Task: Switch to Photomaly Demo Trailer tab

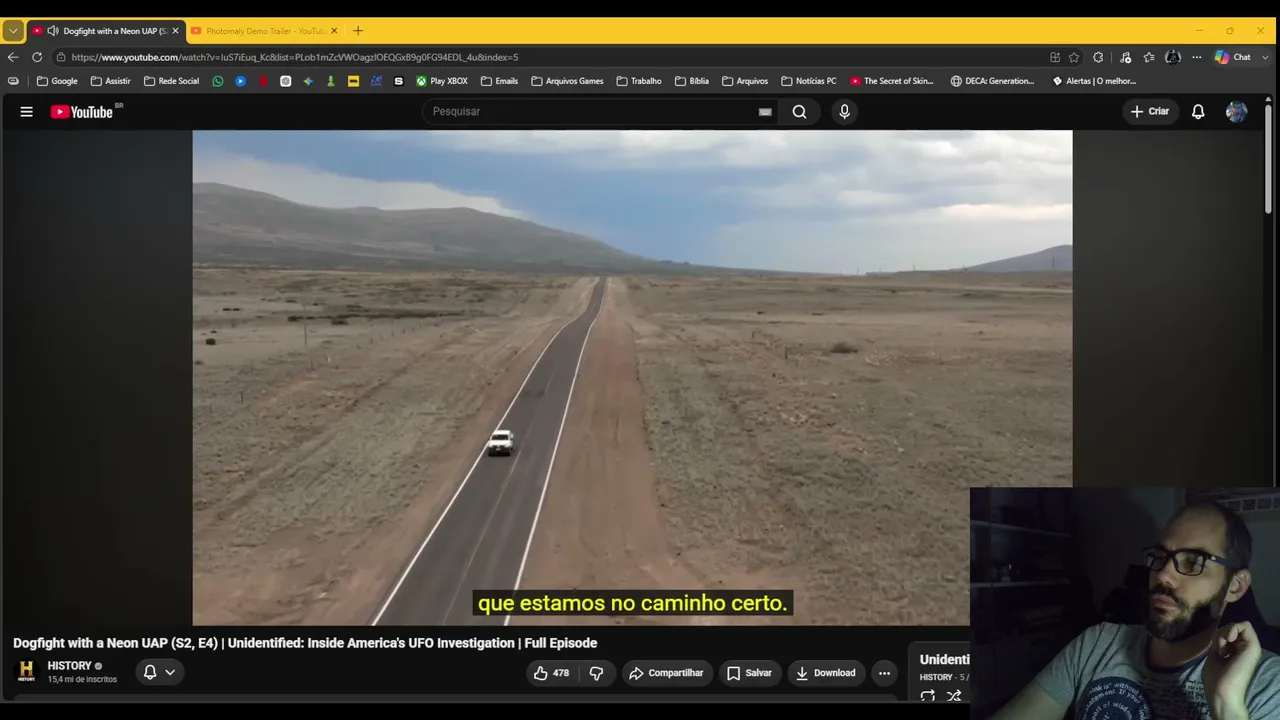Action: tap(265, 31)
